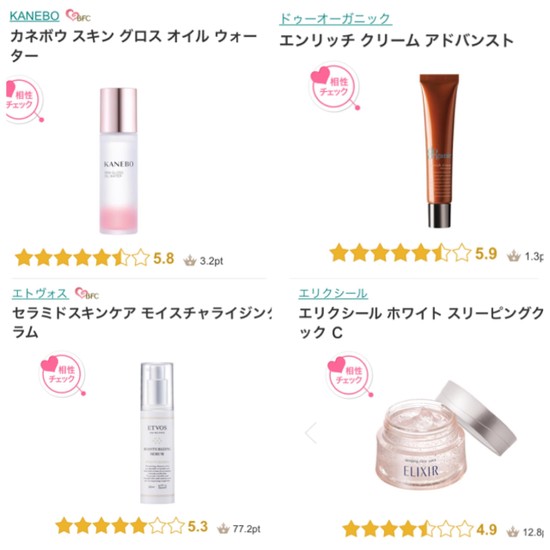This screenshot has width=550, height=550.
Task: Select the ELIXIR jar product image
Action: point(445,436)
